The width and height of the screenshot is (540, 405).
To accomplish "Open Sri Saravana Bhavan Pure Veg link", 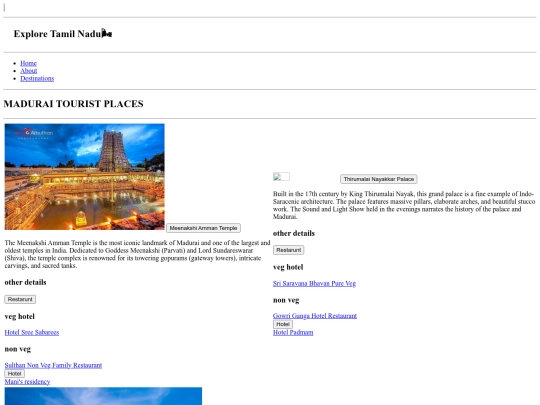I will tap(314, 283).
